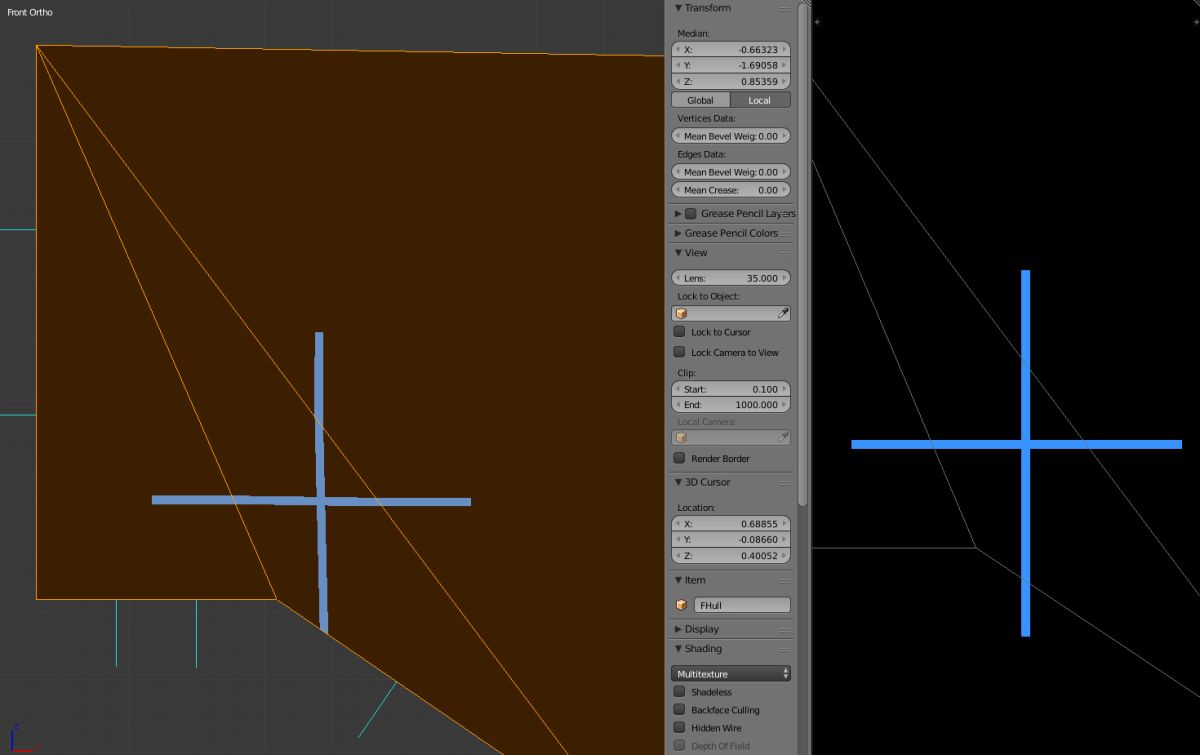Image resolution: width=1200 pixels, height=755 pixels.
Task: Click the Shading panel drag grip
Action: coord(785,649)
